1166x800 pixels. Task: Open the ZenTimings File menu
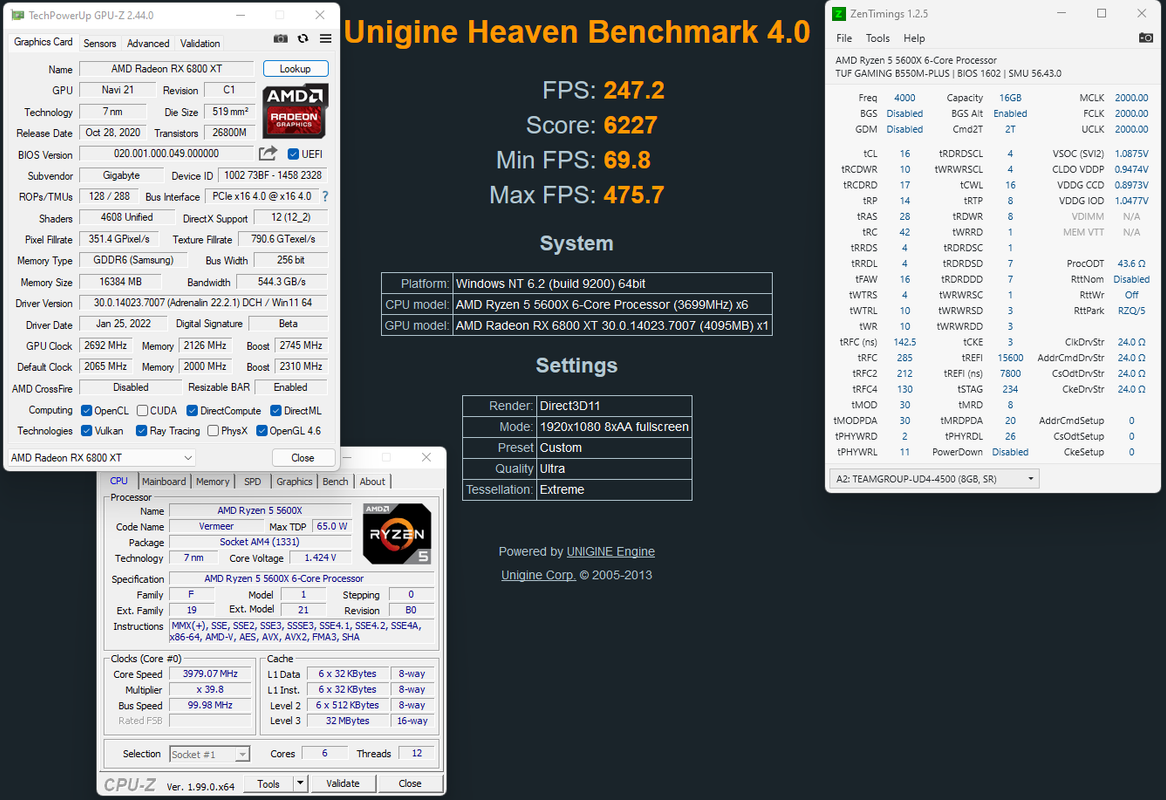click(844, 38)
